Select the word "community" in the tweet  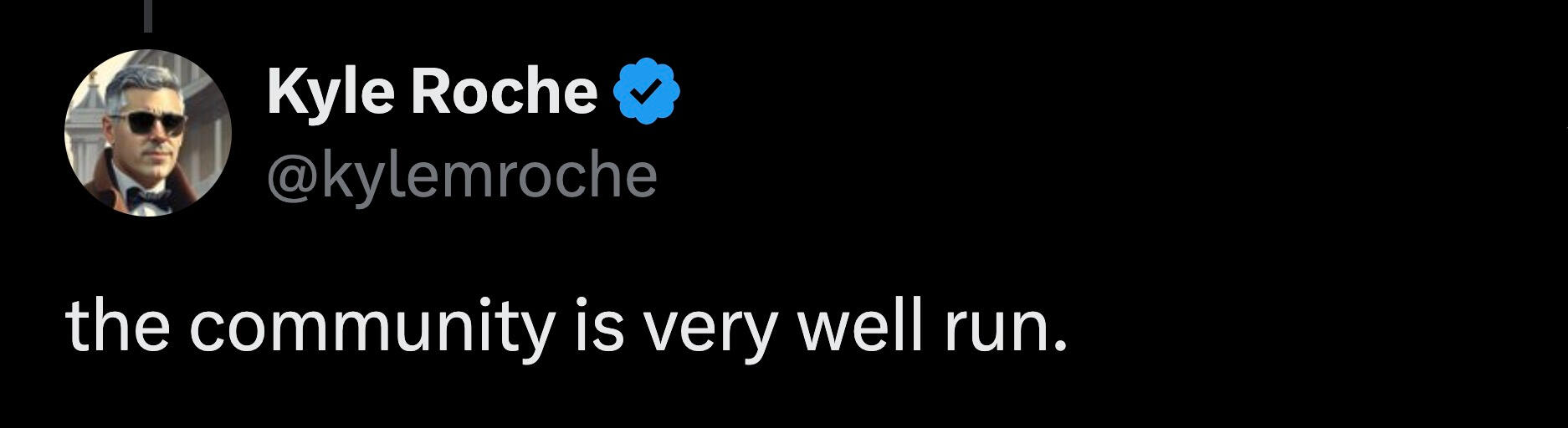374,326
